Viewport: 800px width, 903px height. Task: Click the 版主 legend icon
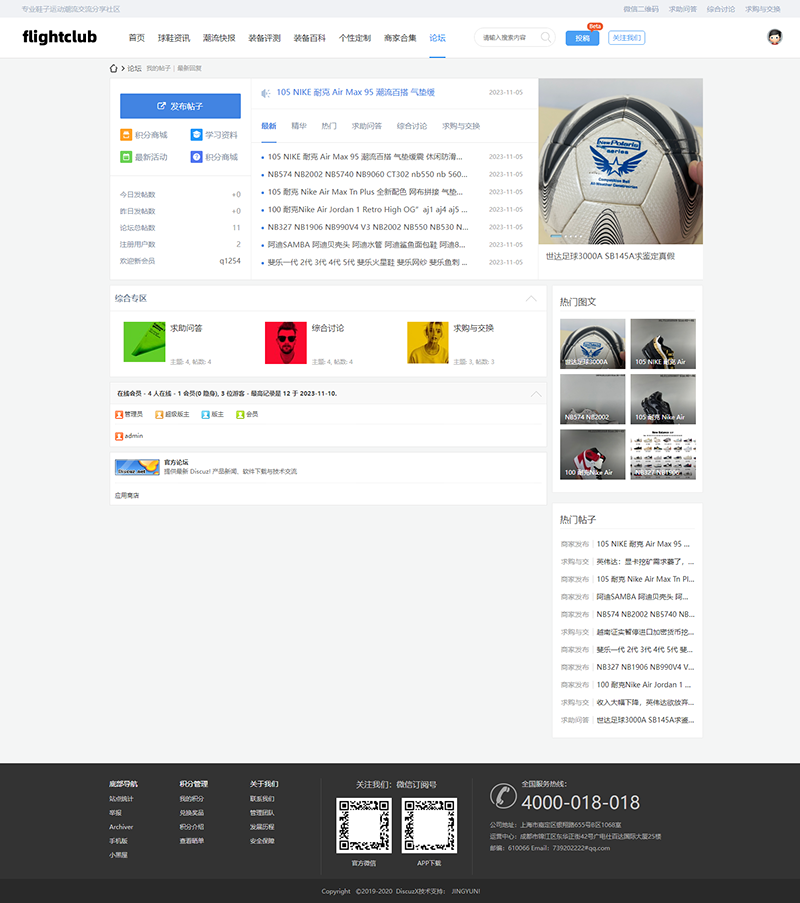(x=206, y=415)
